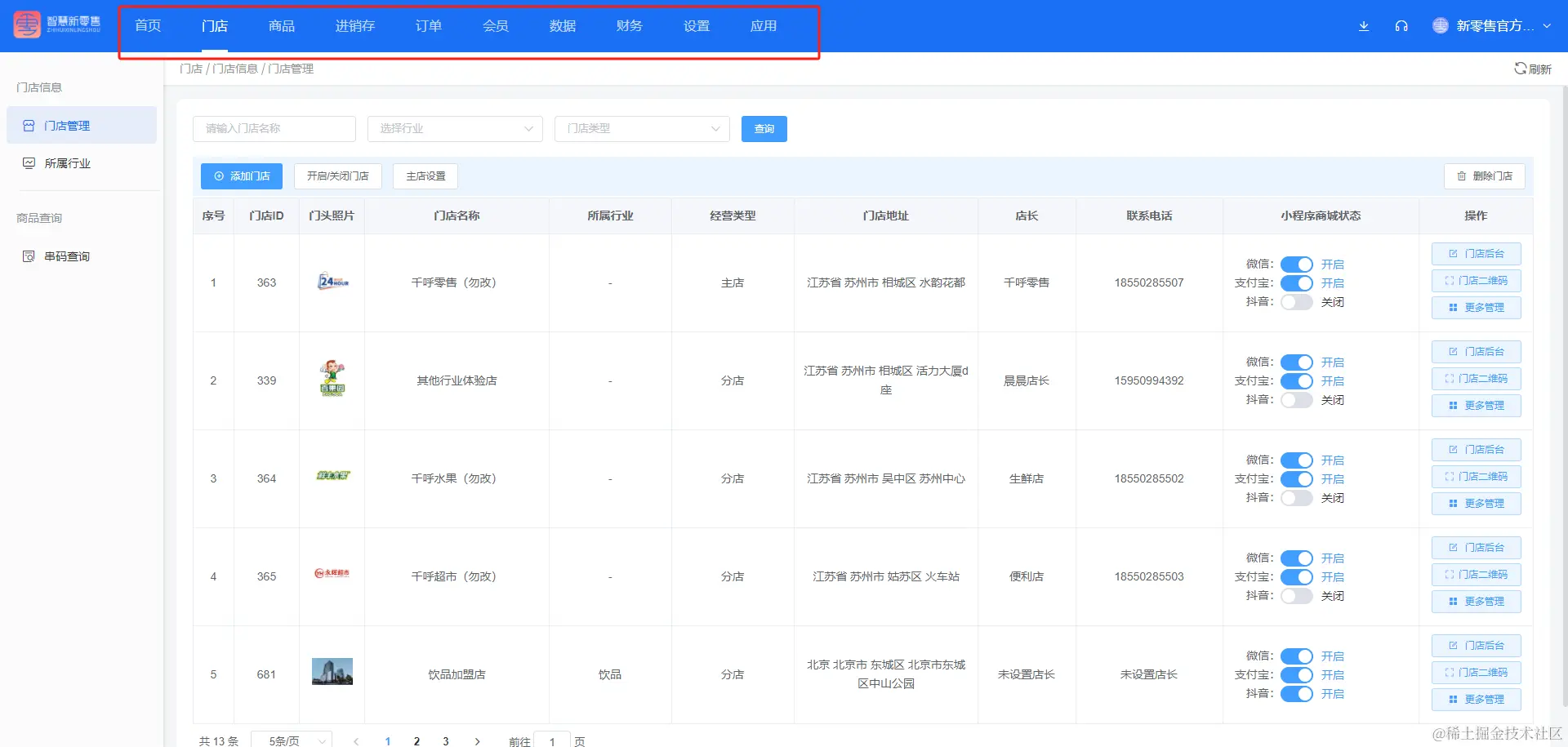The height and width of the screenshot is (747, 1568).
Task: Toggle 微信 switch for store 339
Action: click(x=1297, y=362)
